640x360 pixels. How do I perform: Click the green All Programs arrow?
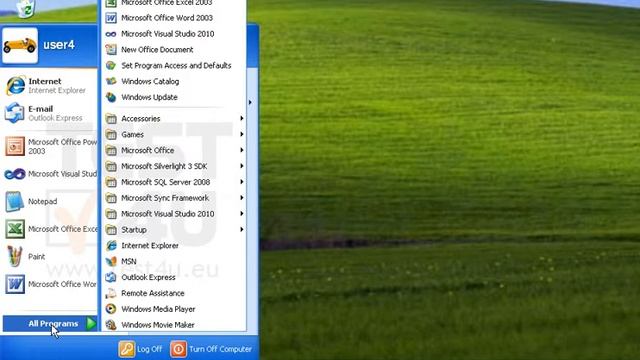(91, 324)
